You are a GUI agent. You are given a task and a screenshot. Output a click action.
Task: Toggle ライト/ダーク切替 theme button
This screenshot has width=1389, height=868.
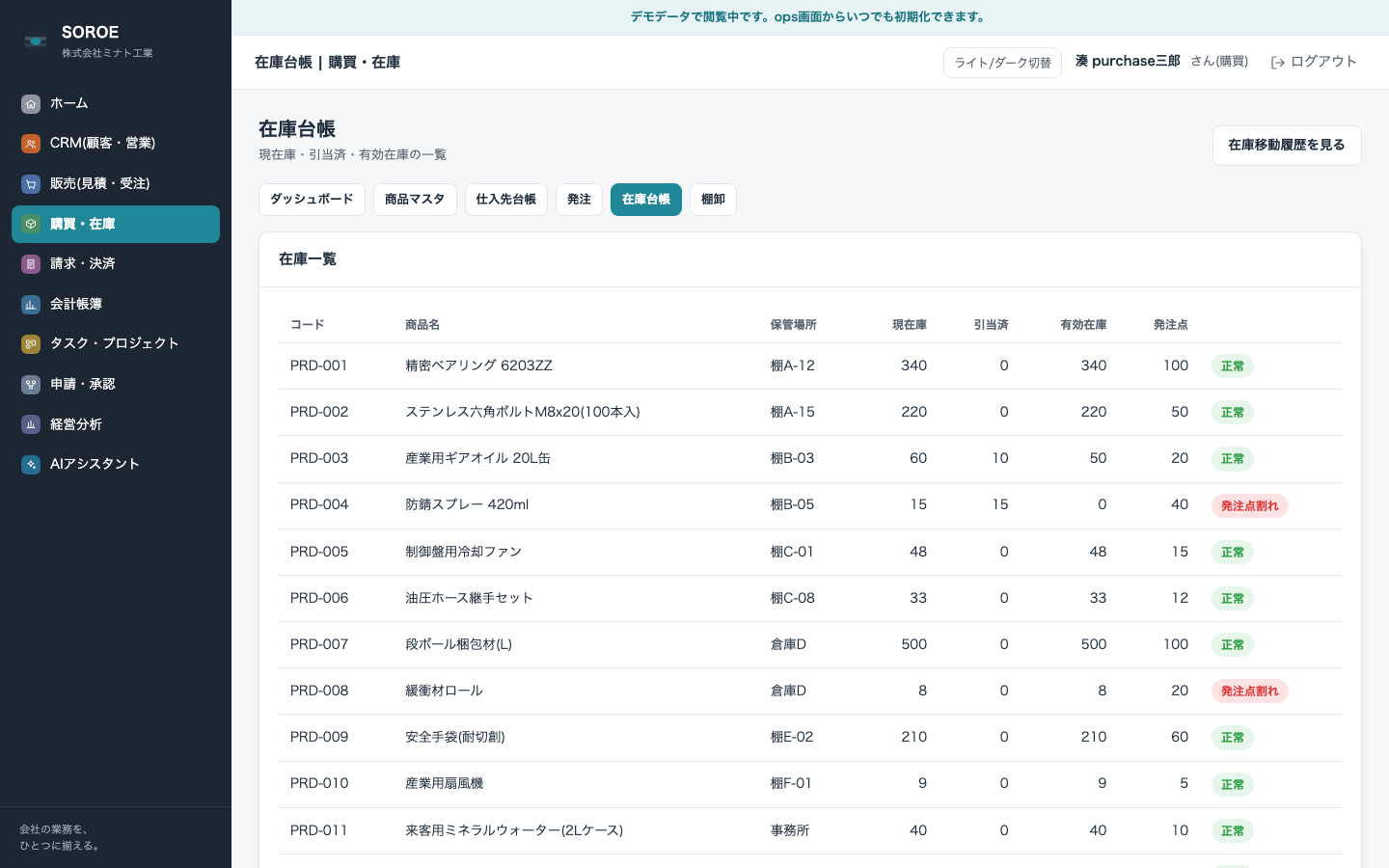click(x=1002, y=63)
